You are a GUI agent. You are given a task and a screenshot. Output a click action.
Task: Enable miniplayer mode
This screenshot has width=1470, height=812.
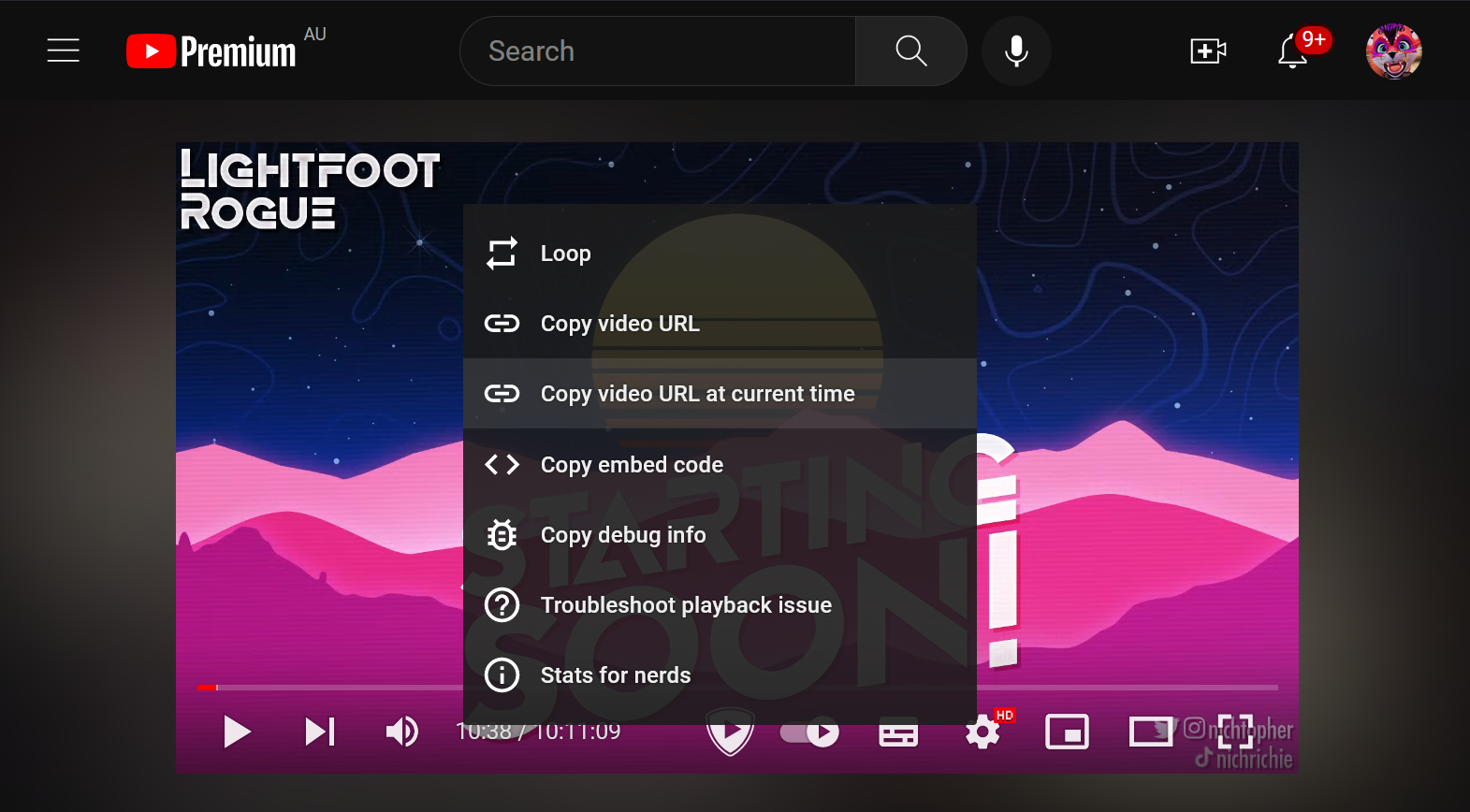point(1067,732)
